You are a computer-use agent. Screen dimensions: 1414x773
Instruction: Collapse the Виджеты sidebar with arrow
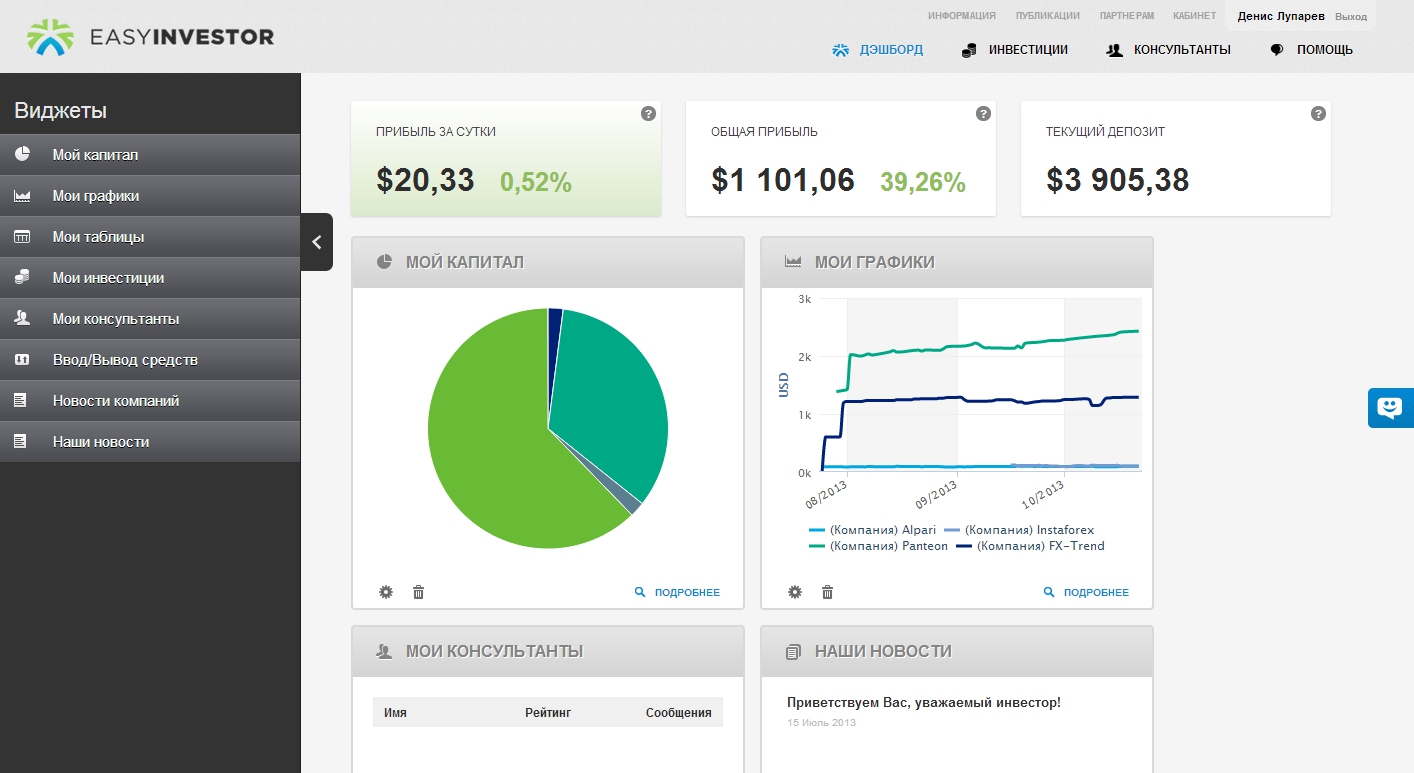click(x=316, y=242)
